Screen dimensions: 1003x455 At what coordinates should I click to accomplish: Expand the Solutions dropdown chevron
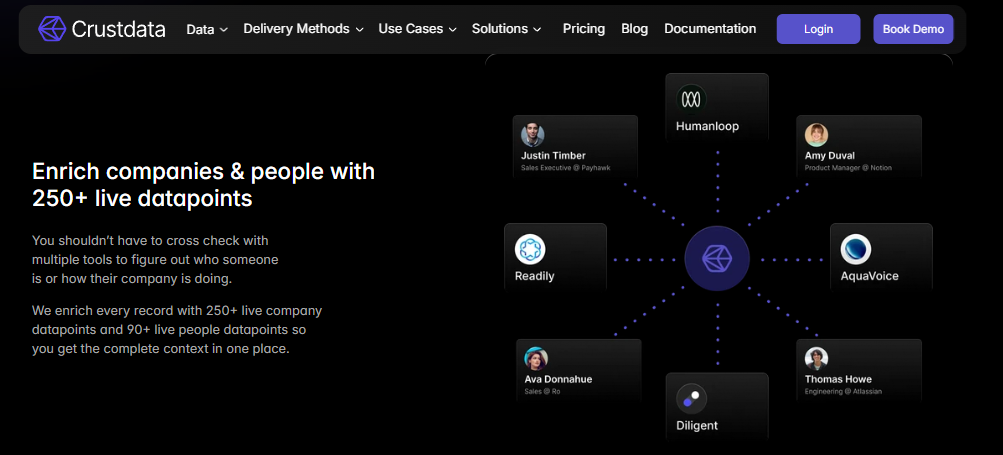[537, 29]
